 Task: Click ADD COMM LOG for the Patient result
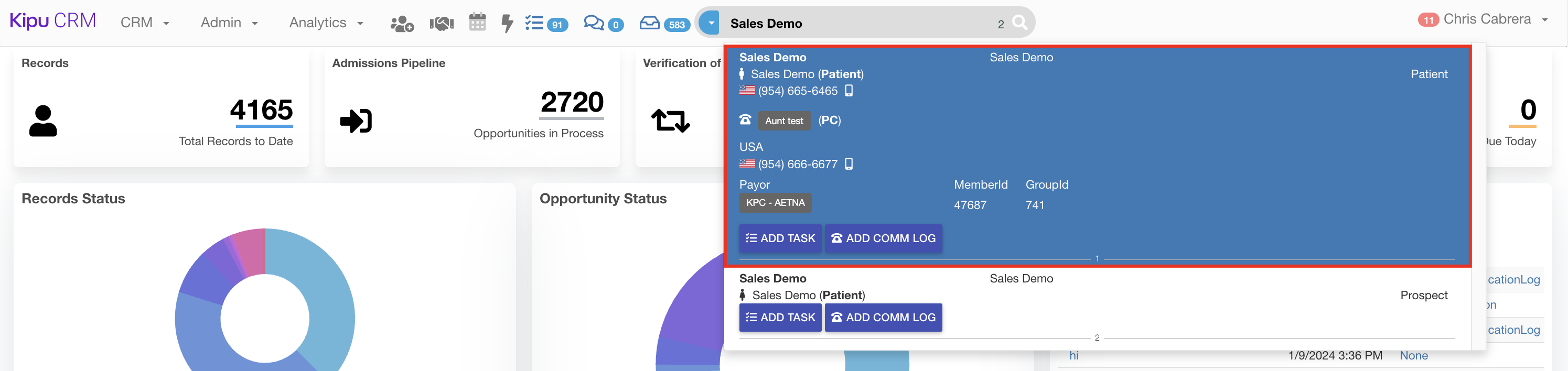coord(883,238)
